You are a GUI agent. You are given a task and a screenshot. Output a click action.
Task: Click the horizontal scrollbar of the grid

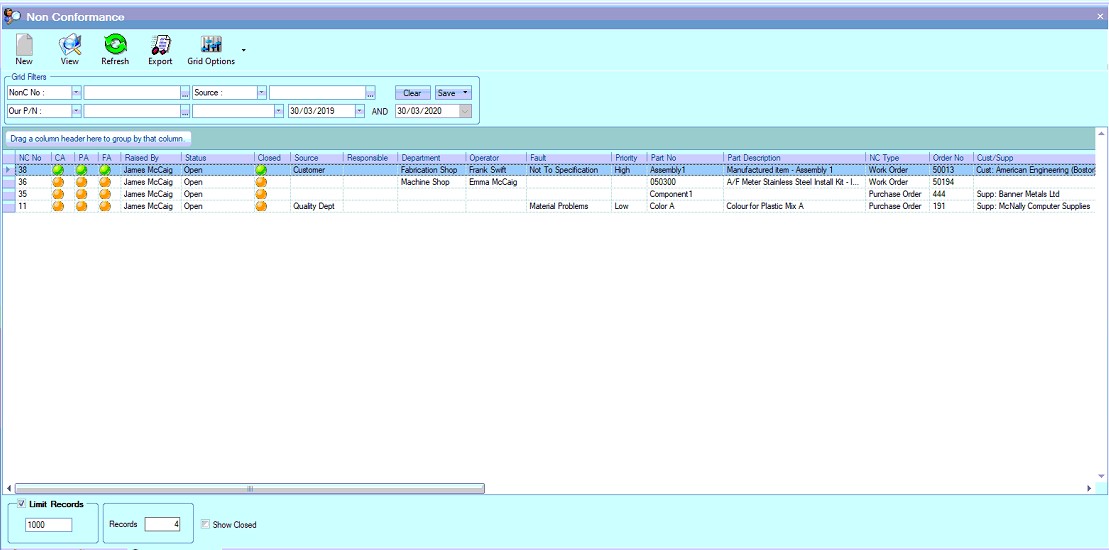pos(248,488)
